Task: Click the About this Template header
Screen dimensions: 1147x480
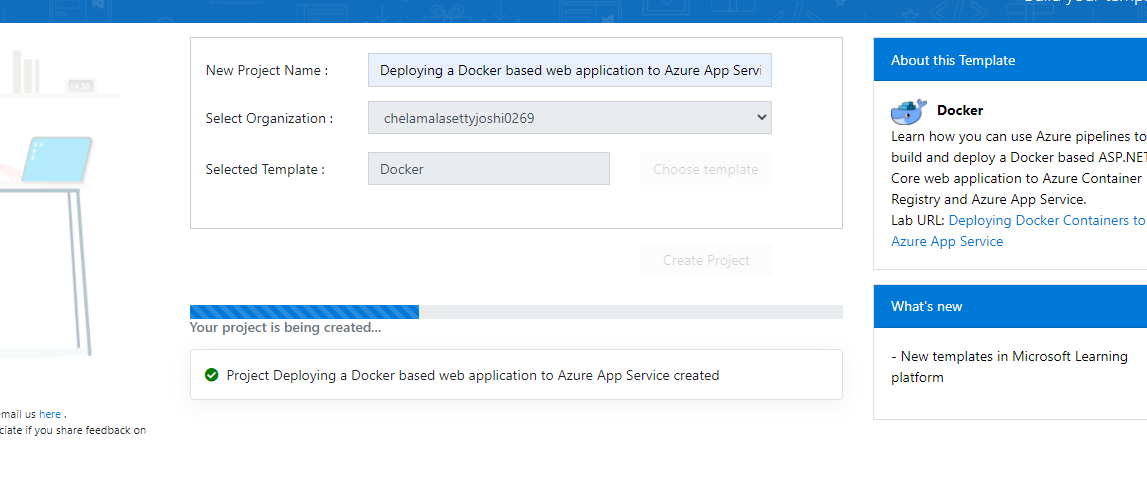Action: (x=1009, y=60)
